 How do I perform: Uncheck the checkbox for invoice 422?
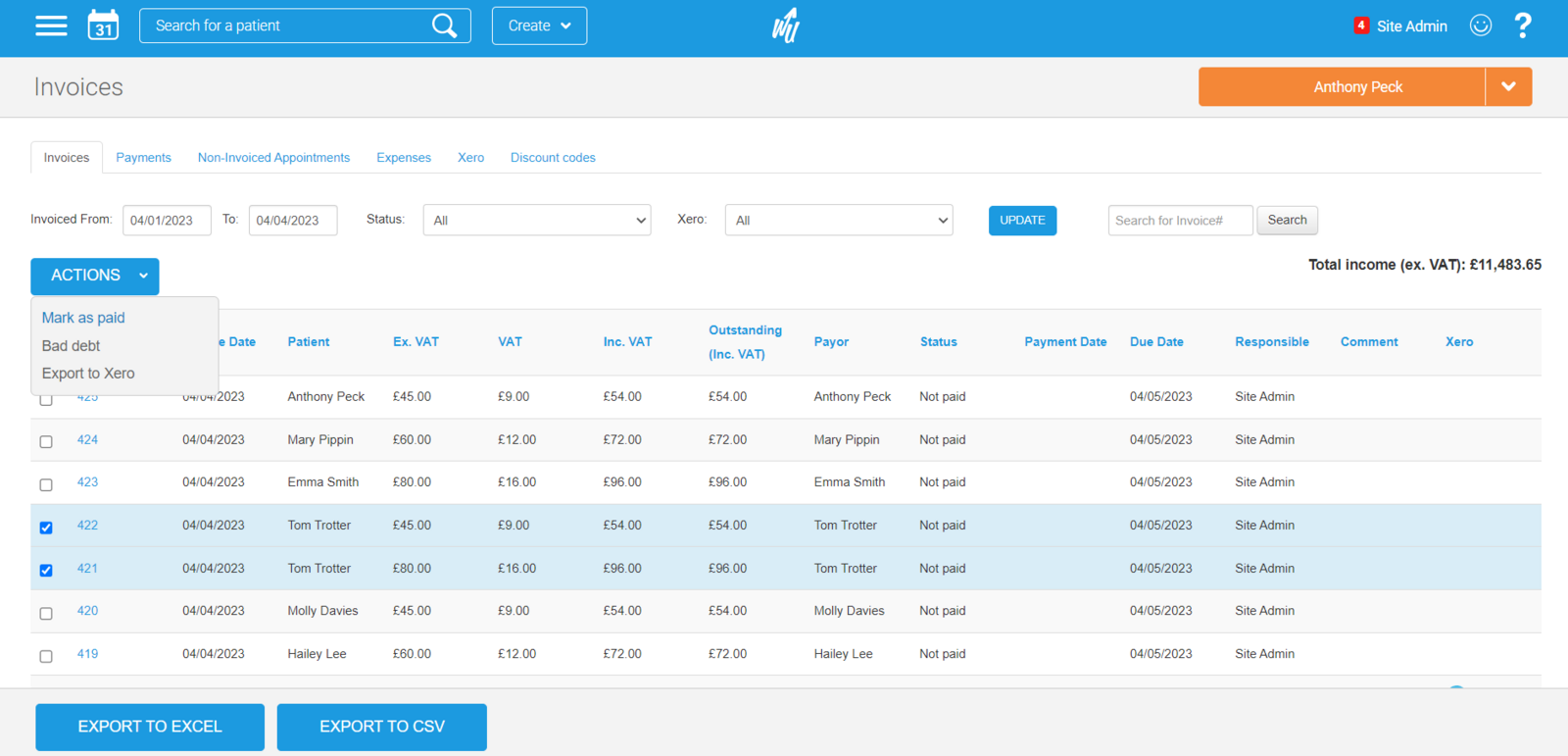pyautogui.click(x=46, y=528)
